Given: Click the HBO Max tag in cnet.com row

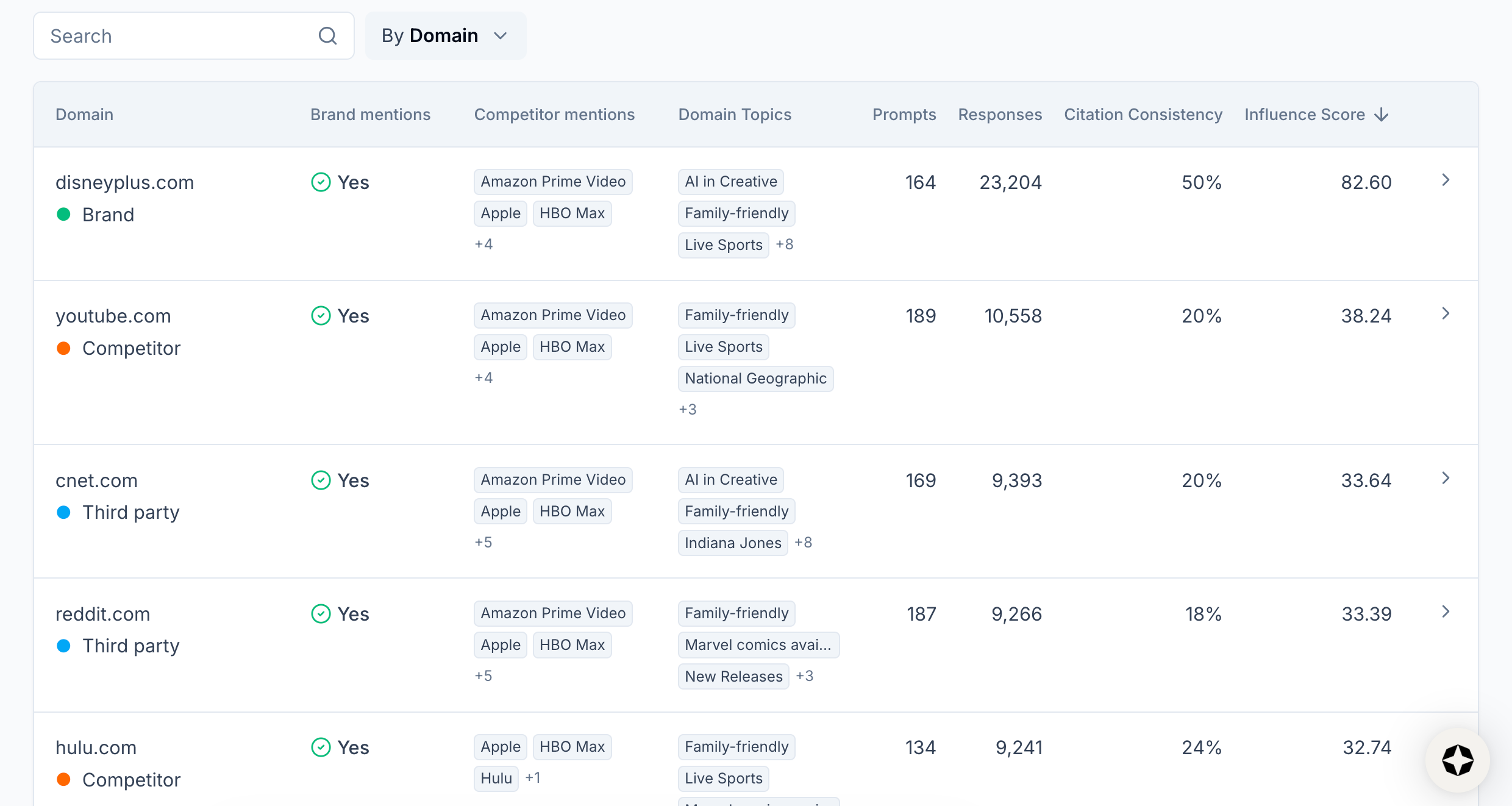Looking at the screenshot, I should coord(572,512).
